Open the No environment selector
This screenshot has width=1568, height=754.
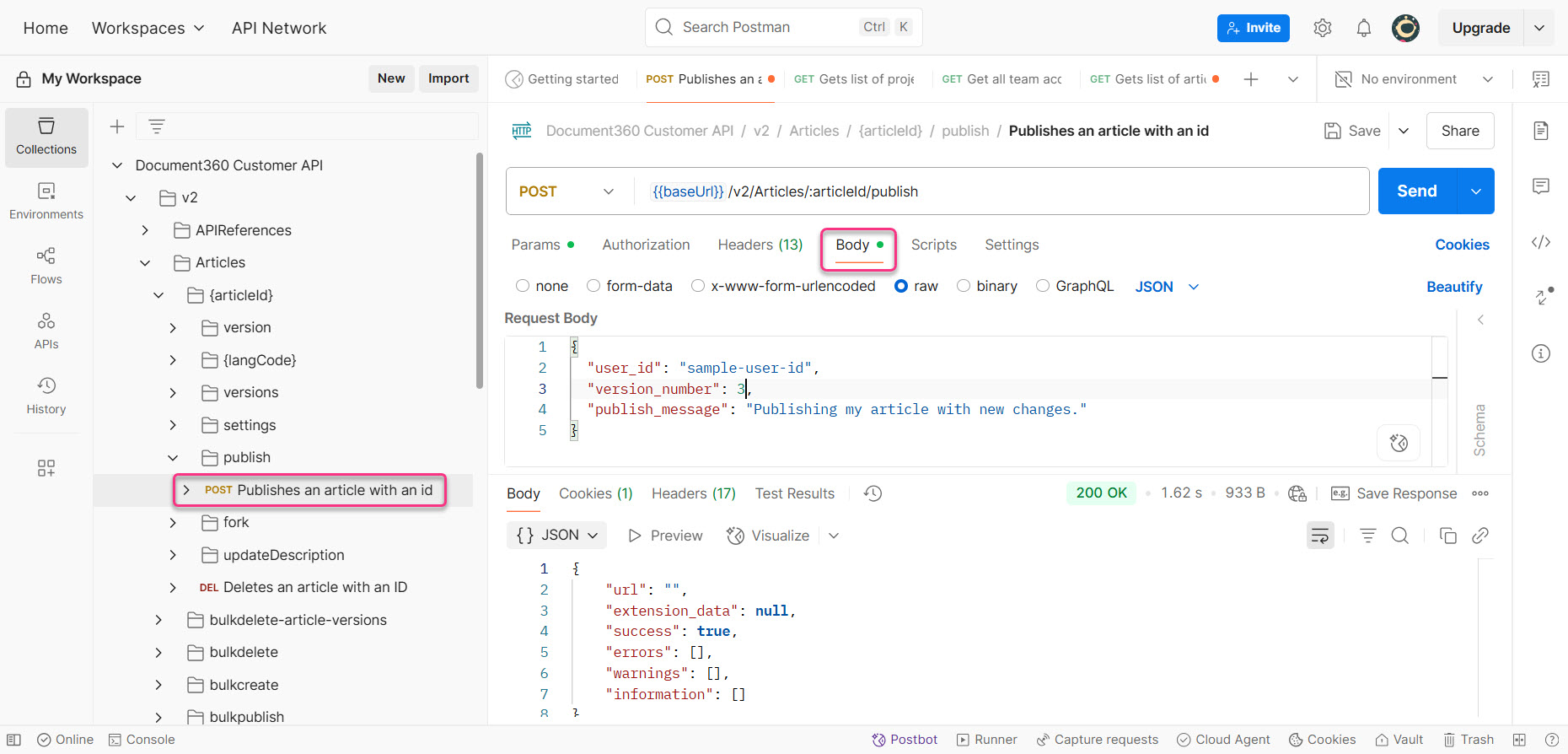[x=1415, y=79]
